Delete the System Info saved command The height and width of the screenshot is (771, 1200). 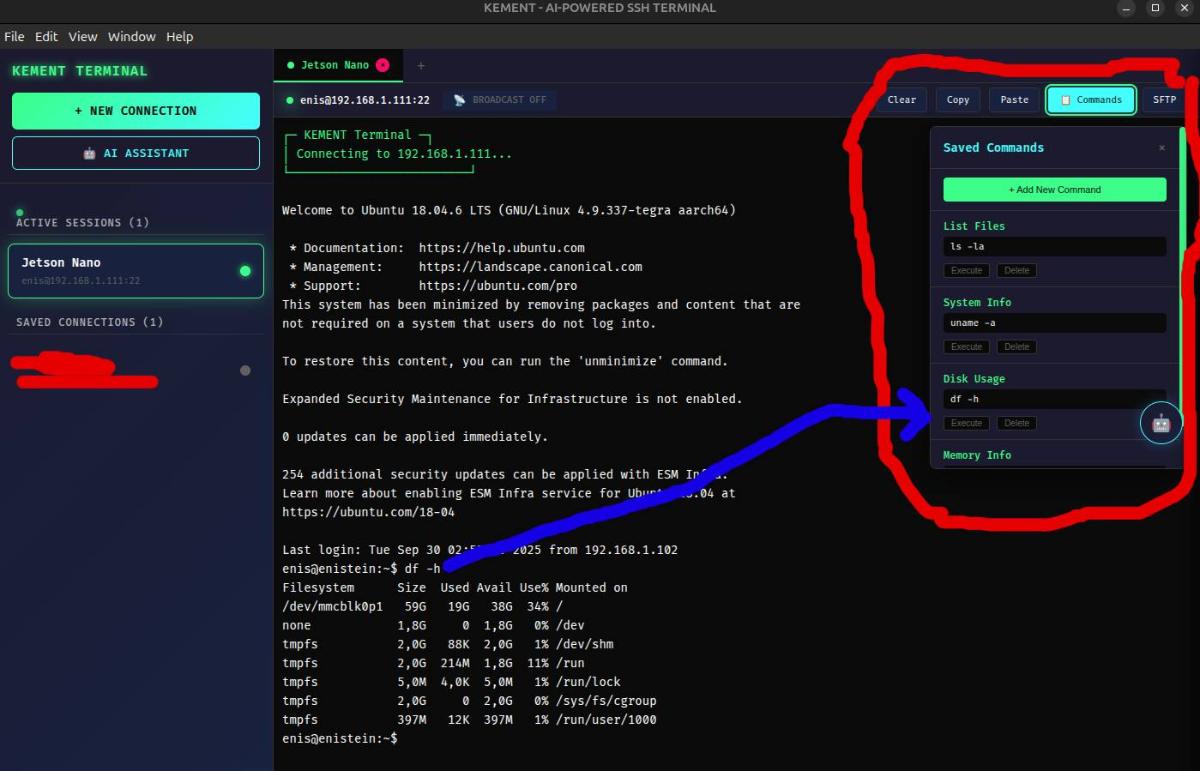point(1016,347)
